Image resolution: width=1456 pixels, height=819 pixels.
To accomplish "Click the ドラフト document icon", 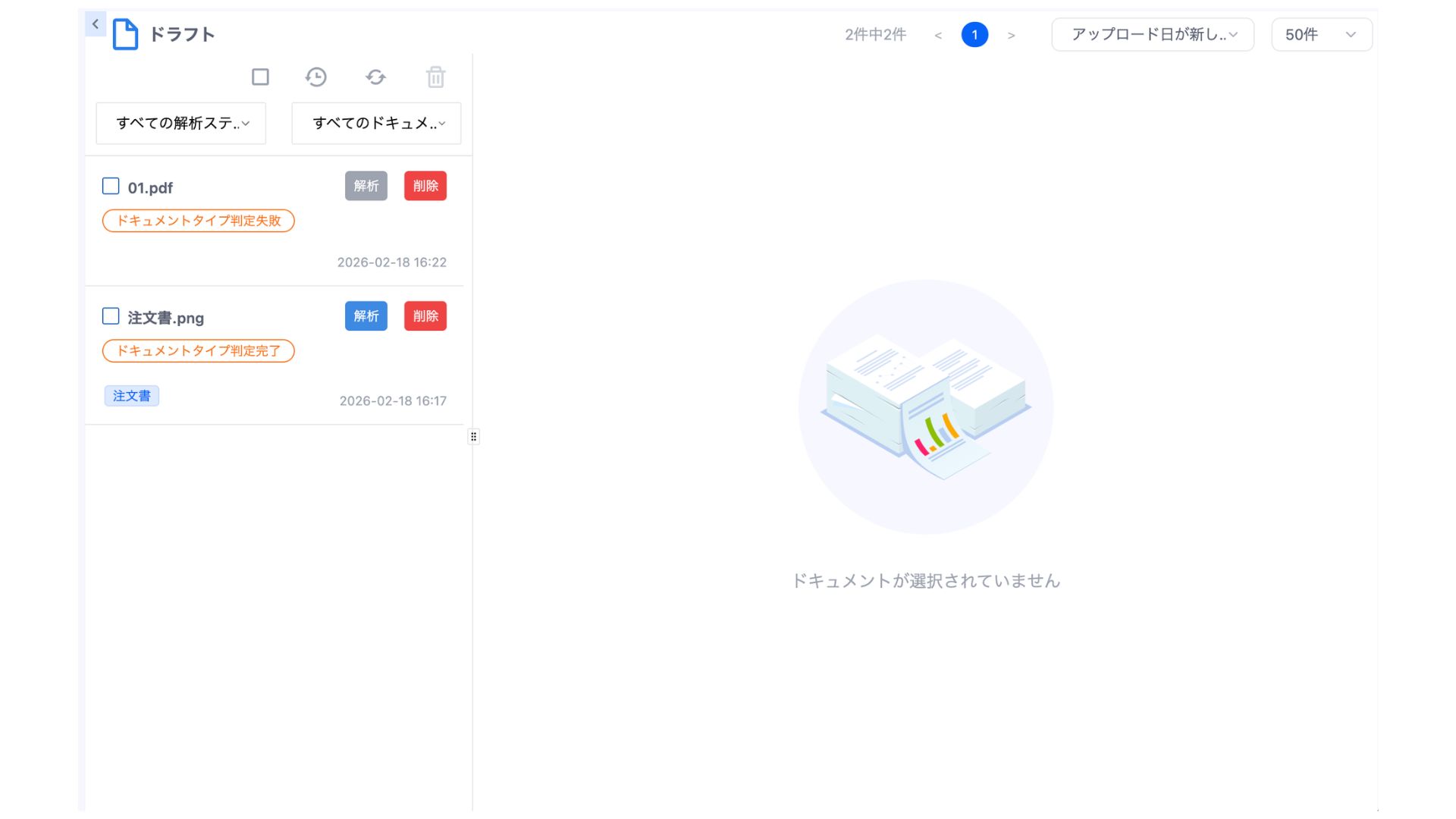I will click(x=125, y=35).
